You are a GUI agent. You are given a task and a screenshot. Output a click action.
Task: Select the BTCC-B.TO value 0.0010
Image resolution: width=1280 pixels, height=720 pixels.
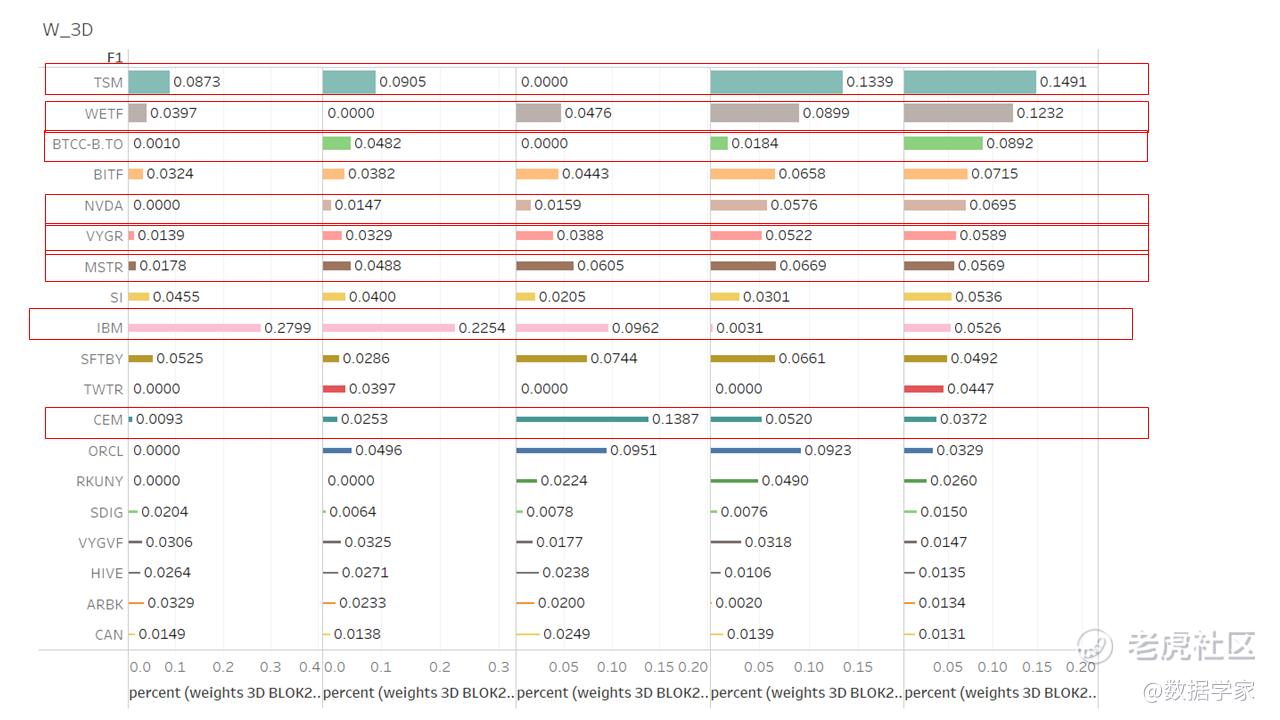(x=157, y=143)
